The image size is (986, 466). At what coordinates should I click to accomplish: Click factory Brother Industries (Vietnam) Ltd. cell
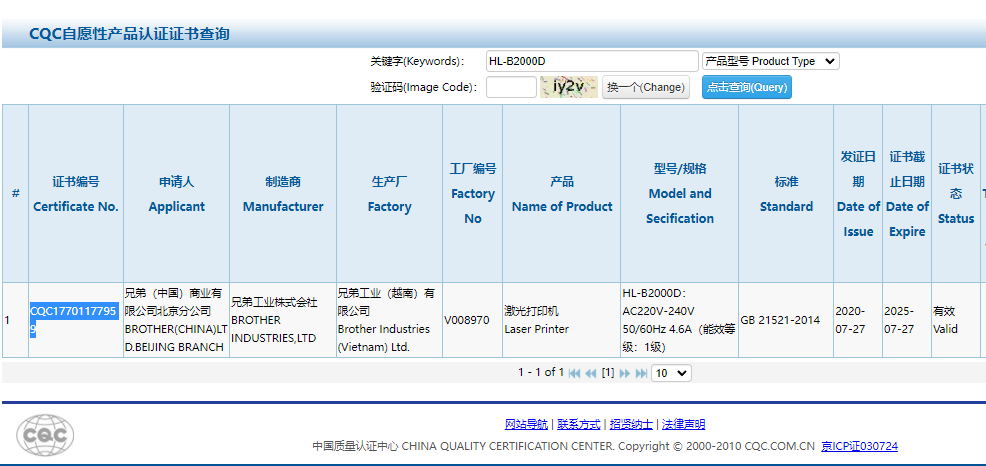[390, 320]
